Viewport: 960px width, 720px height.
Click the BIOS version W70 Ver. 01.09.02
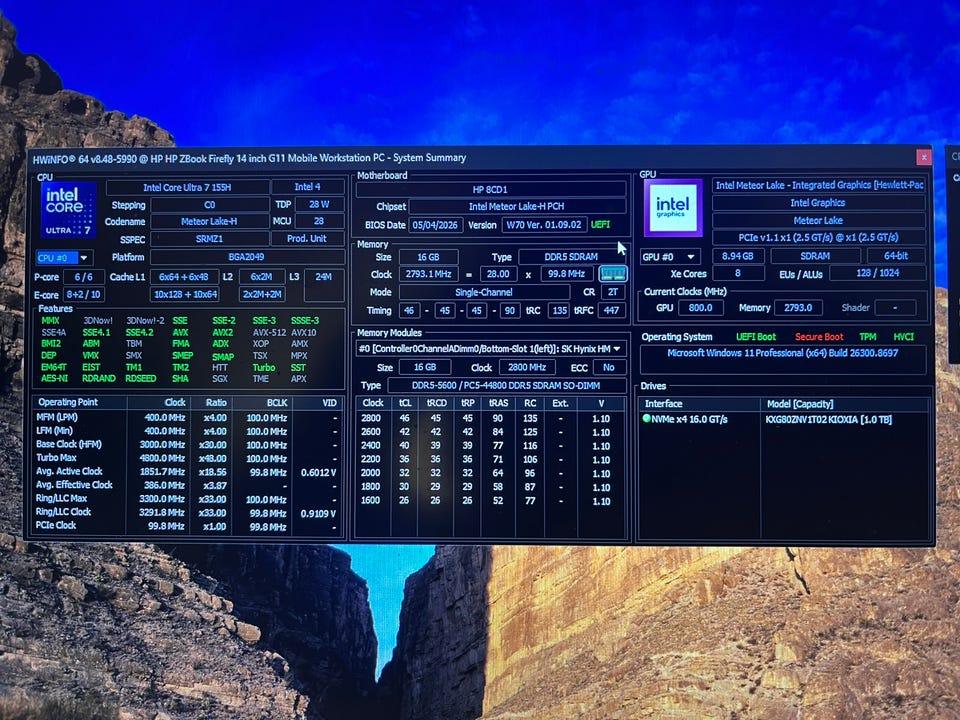(544, 225)
